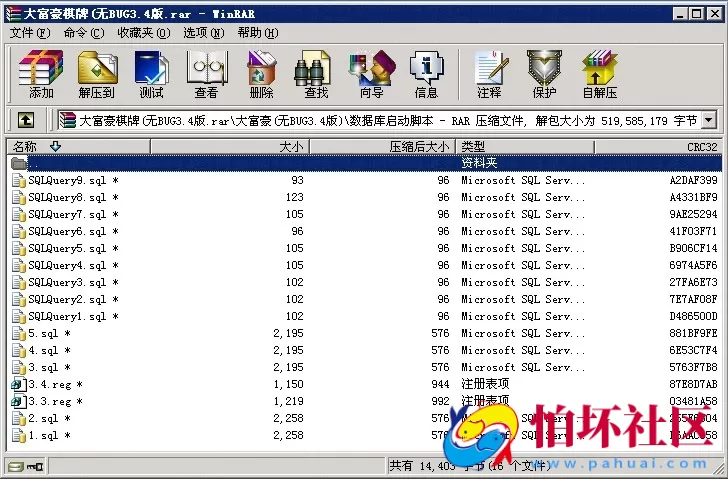Go up one folder level arrow button
Viewport: 728px width, 479px height.
(x=26, y=121)
